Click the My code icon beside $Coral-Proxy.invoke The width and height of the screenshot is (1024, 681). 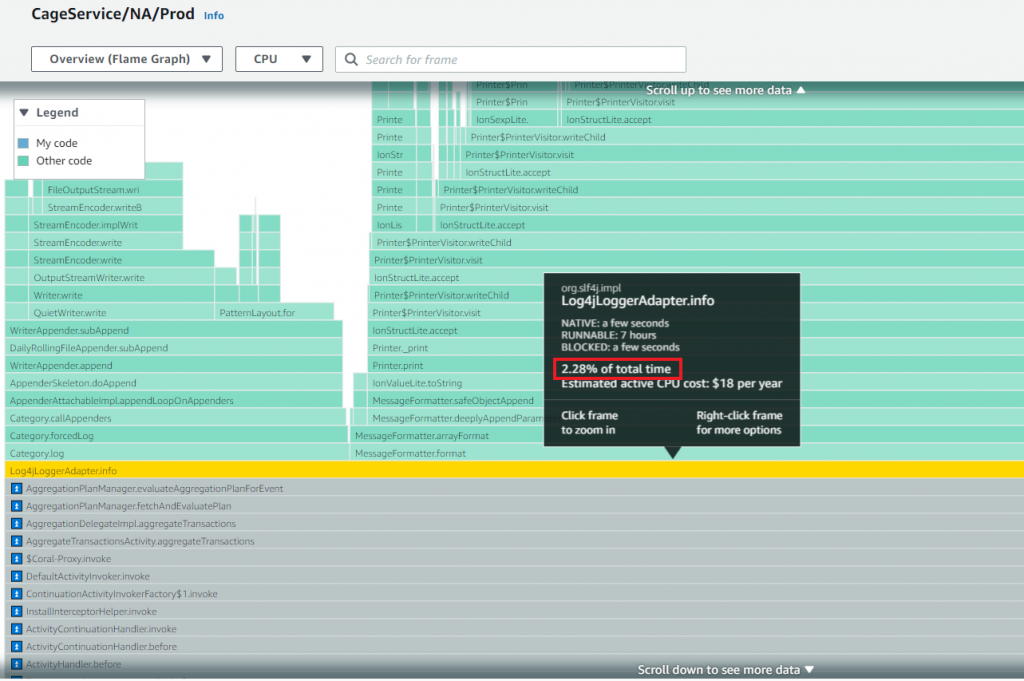click(x=15, y=558)
